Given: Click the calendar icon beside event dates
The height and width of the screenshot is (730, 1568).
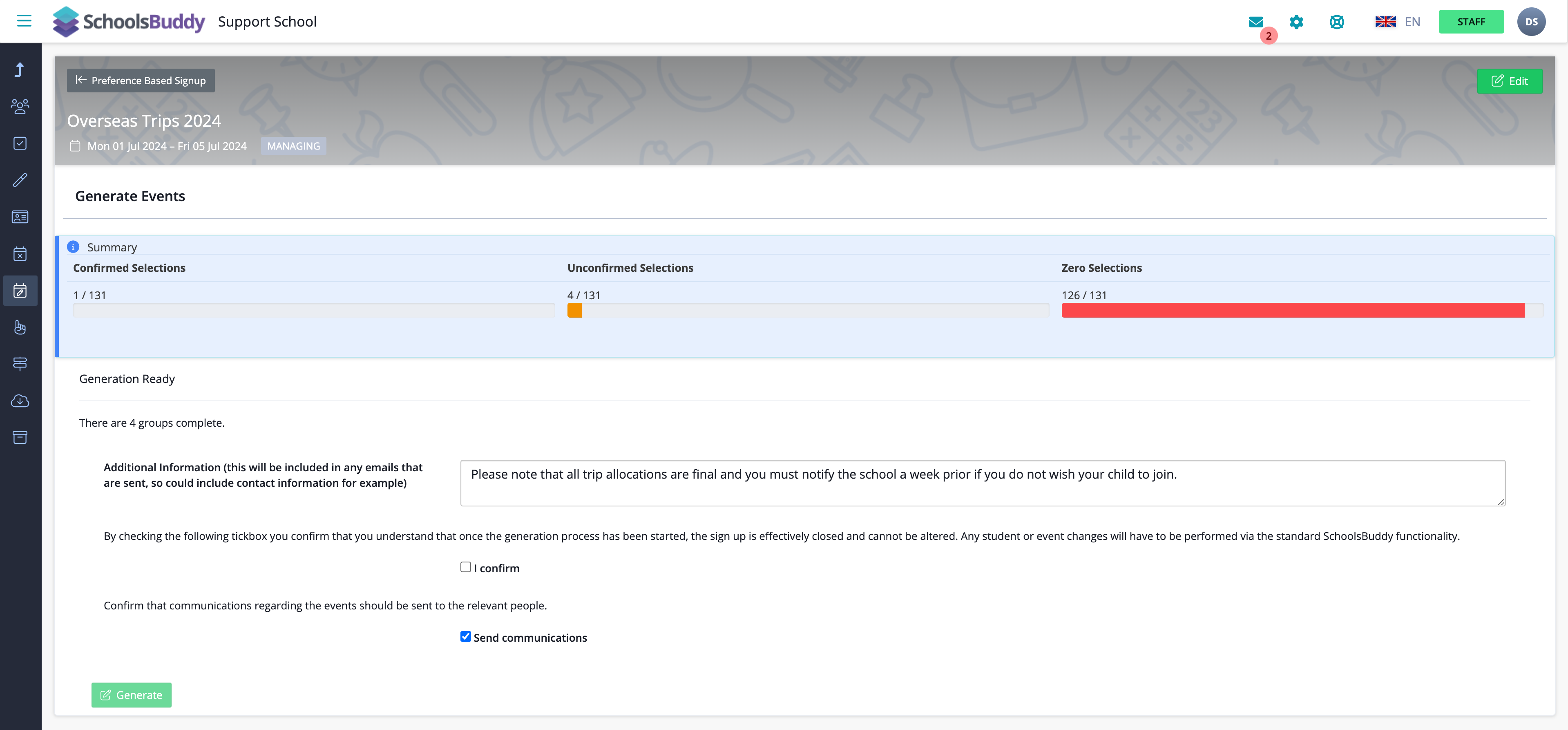Looking at the screenshot, I should coord(75,146).
